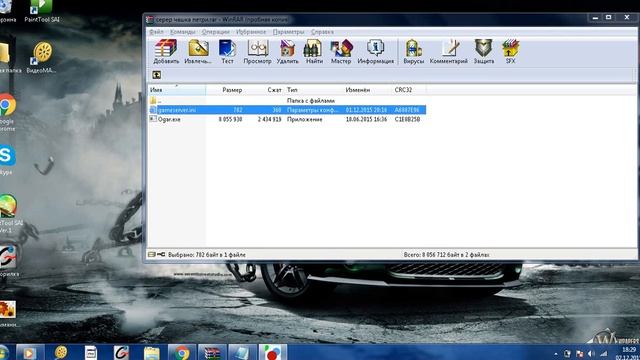Sort by the Сжат column header
Viewport: 640px width, 360px height.
[x=264, y=90]
